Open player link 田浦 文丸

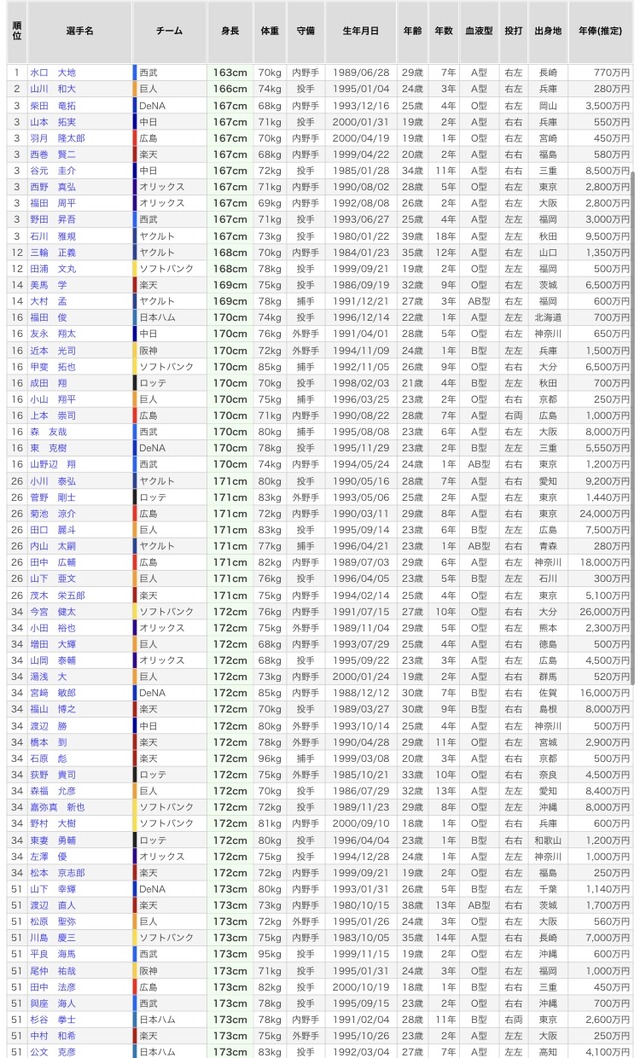[53, 269]
